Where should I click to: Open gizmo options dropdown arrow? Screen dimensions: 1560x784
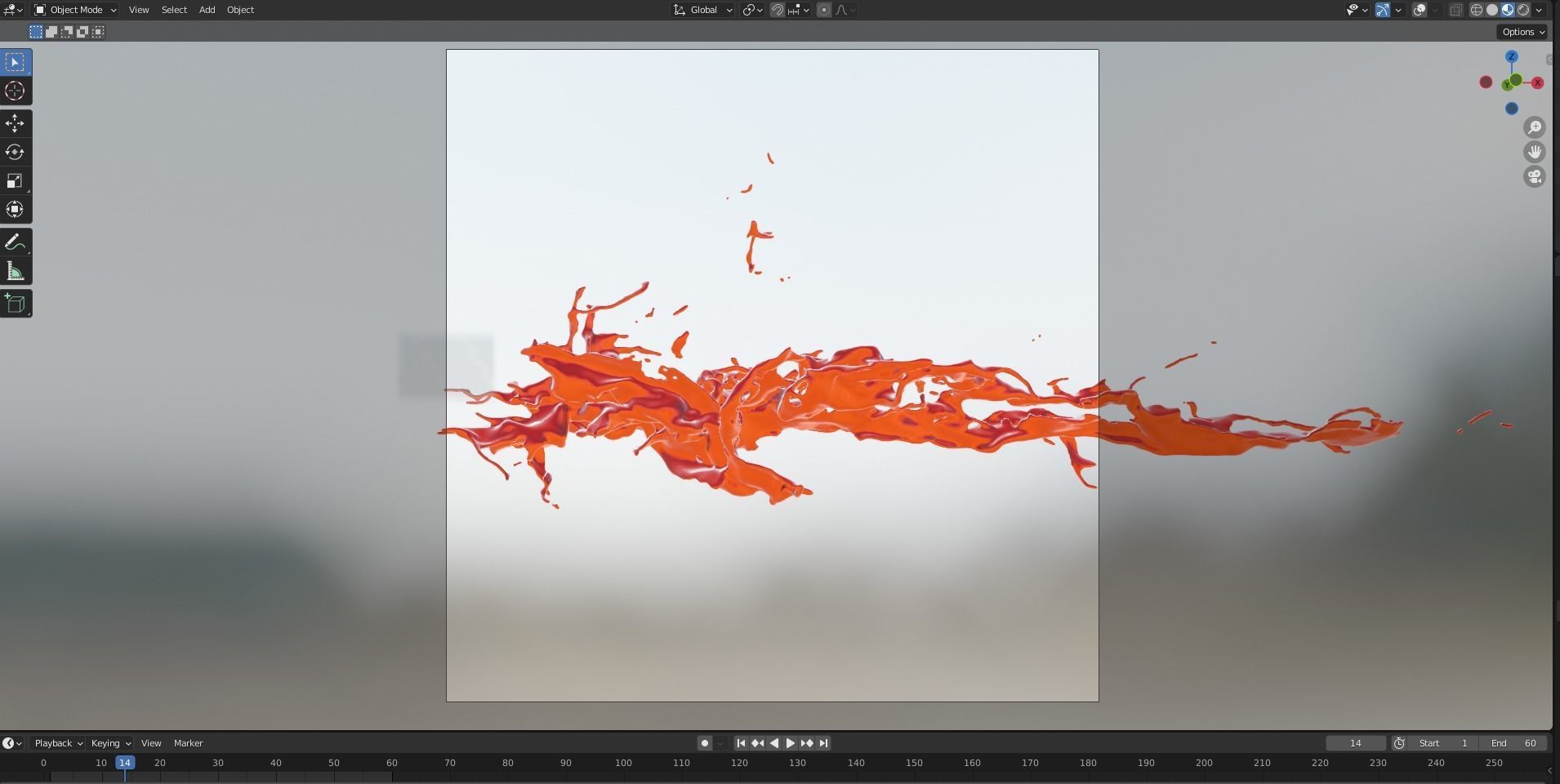tap(1398, 10)
